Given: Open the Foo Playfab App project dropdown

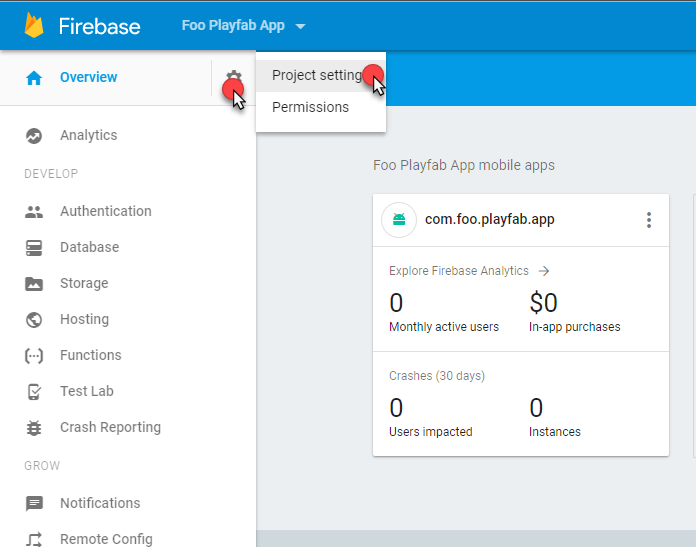Looking at the screenshot, I should coord(243,26).
